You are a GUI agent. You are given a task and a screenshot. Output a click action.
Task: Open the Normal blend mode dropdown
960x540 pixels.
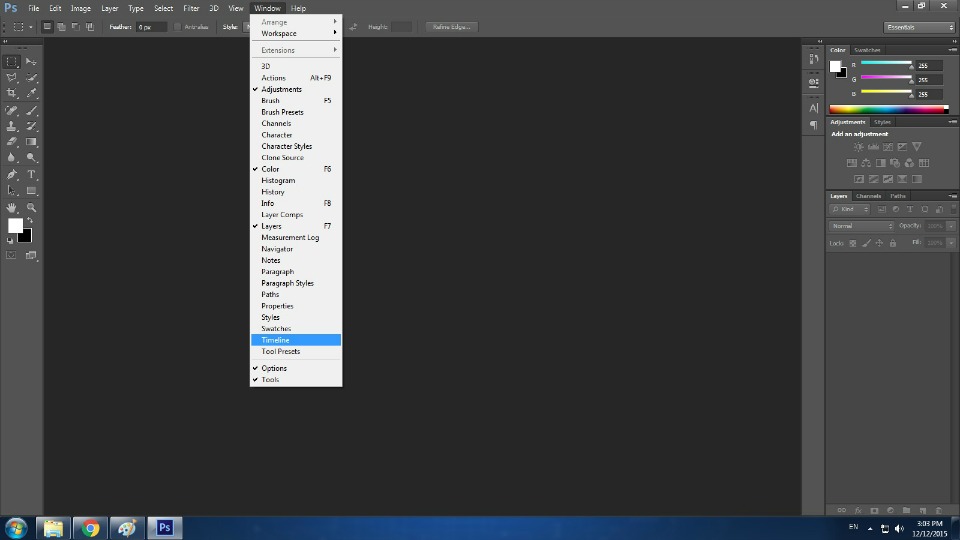(x=861, y=226)
